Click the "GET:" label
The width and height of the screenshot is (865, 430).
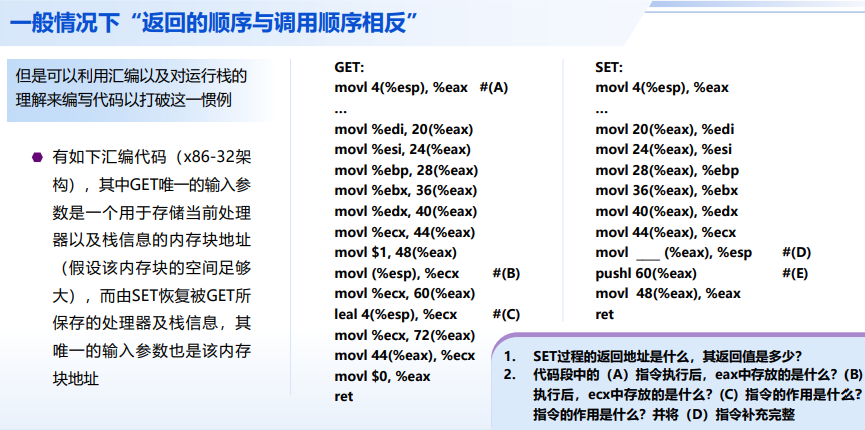(x=349, y=67)
